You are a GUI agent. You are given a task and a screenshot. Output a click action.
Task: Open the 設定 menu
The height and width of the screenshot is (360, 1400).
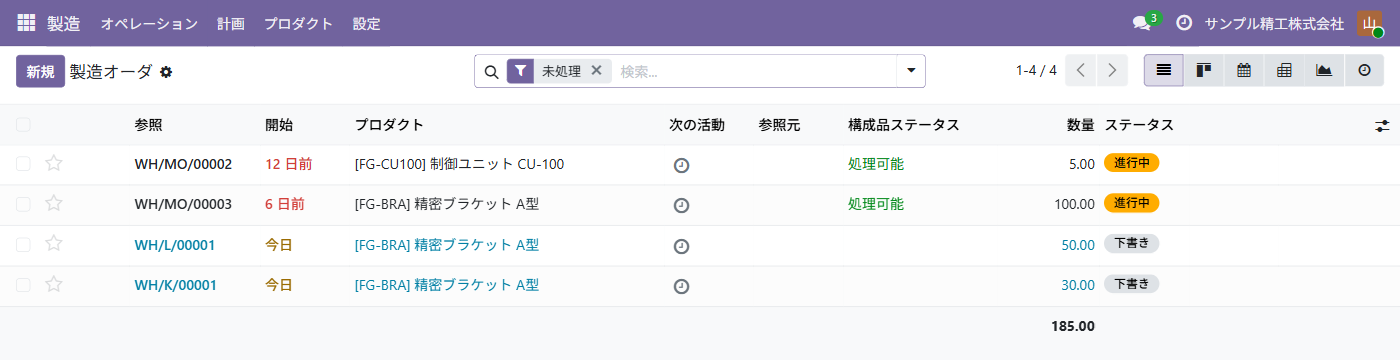pos(366,23)
